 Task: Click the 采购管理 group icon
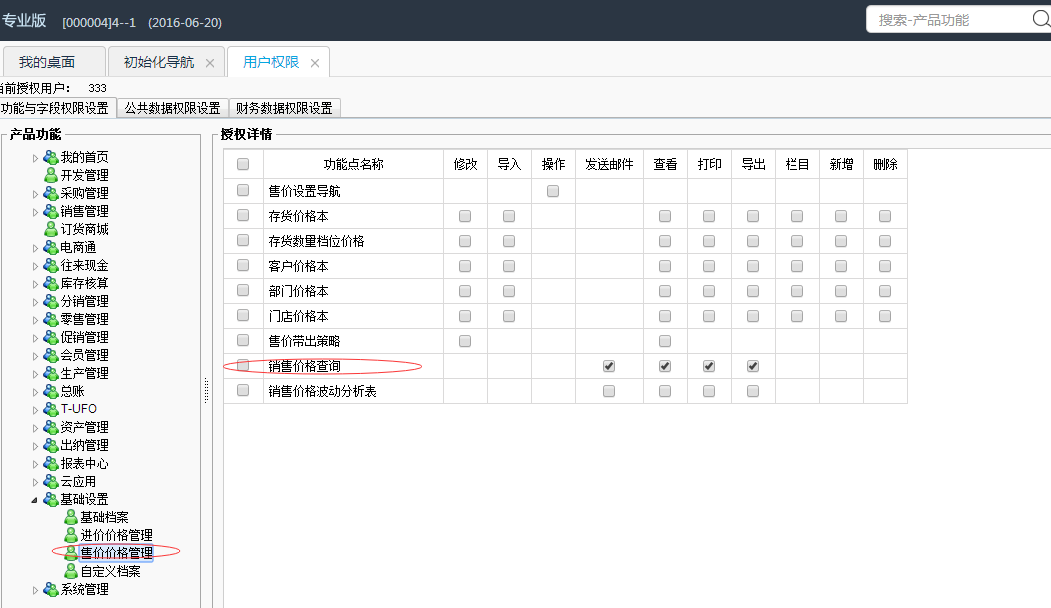[x=50, y=193]
